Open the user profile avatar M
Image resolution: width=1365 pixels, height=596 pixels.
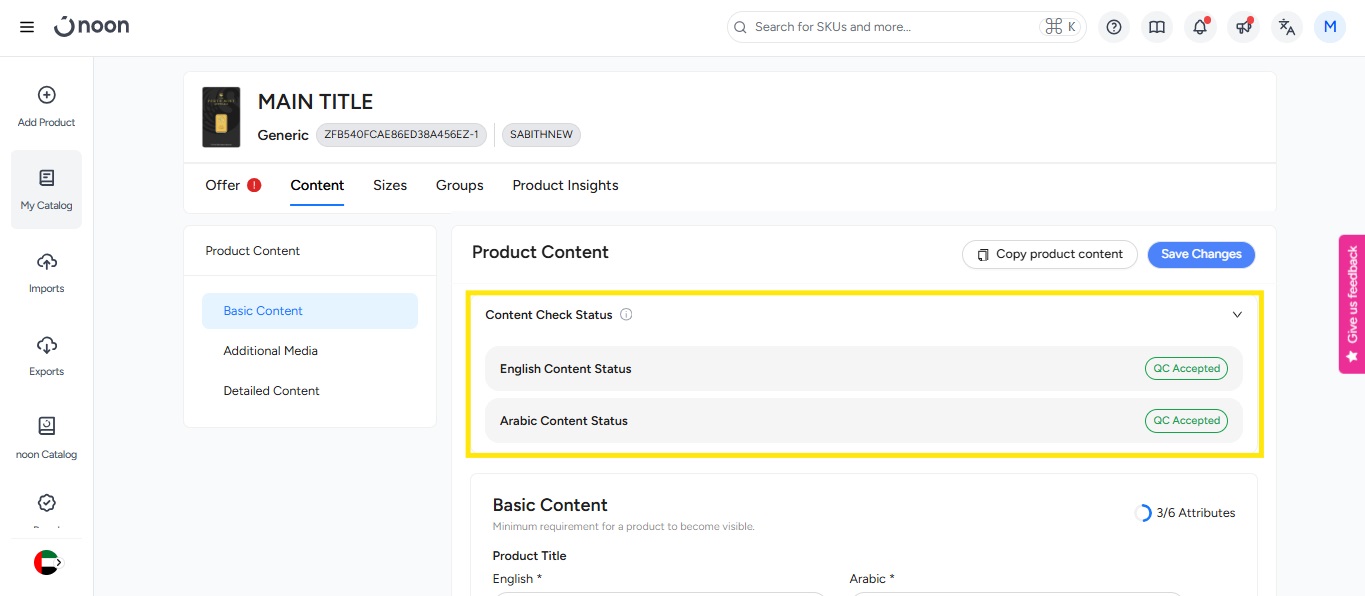(x=1330, y=27)
